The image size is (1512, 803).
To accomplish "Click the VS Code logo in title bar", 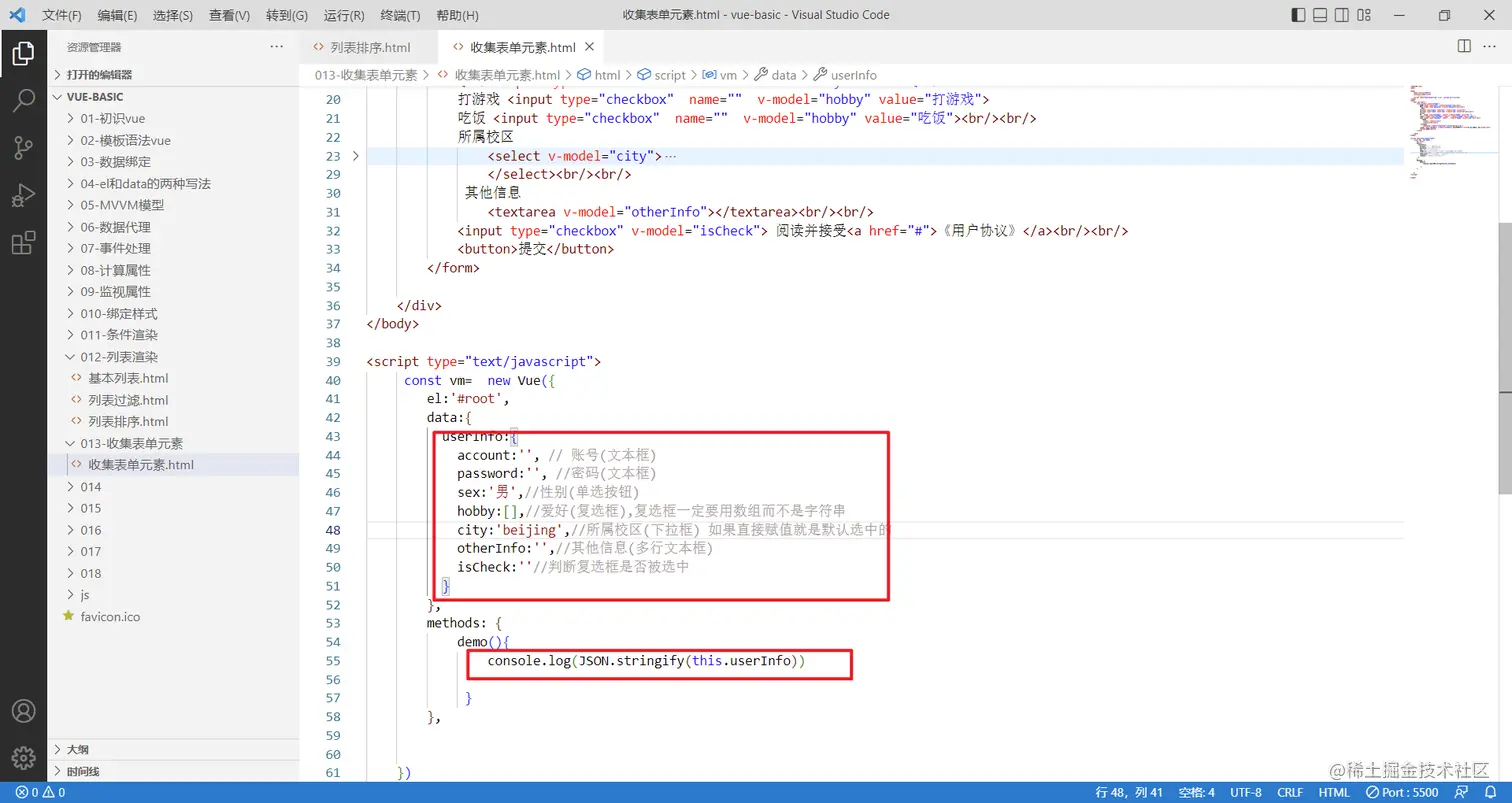I will 16,15.
